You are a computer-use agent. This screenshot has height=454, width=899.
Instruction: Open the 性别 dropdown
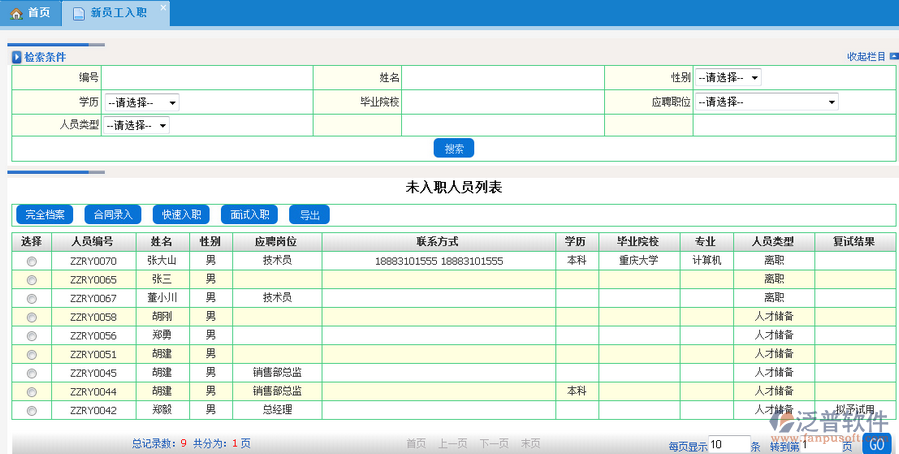pos(728,78)
